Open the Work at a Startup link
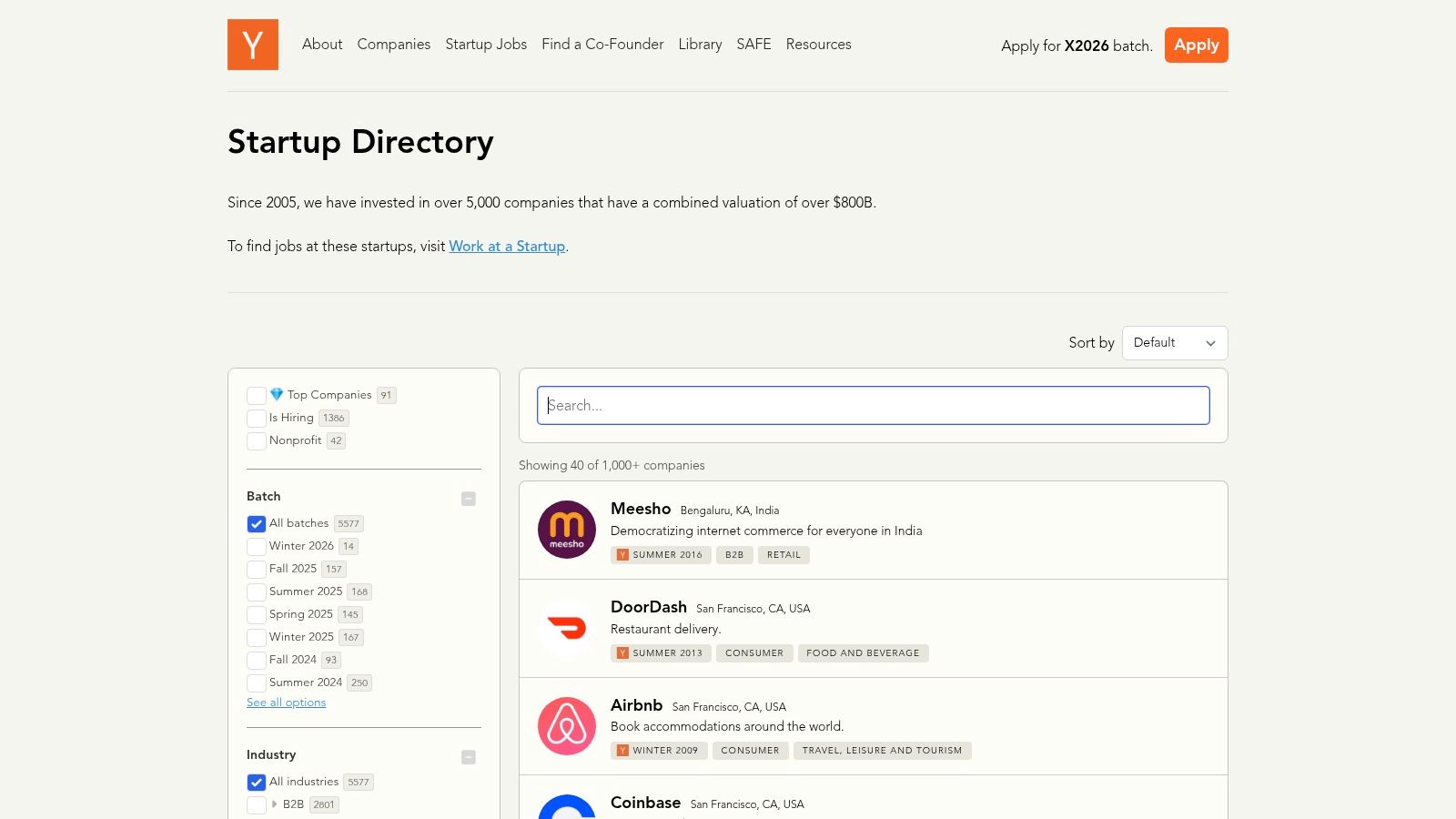 507,246
